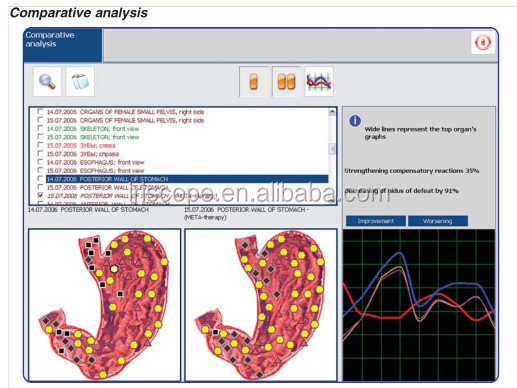Click the blue info icon

355,121
